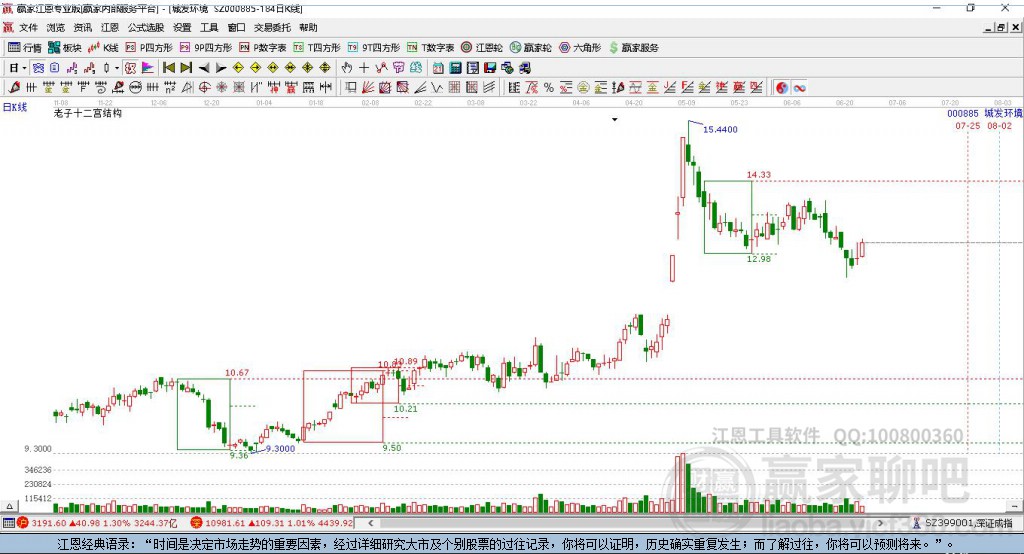Click the SZ399001 深证成指 status entry
Screen dimensions: 1024x554
click(963, 523)
